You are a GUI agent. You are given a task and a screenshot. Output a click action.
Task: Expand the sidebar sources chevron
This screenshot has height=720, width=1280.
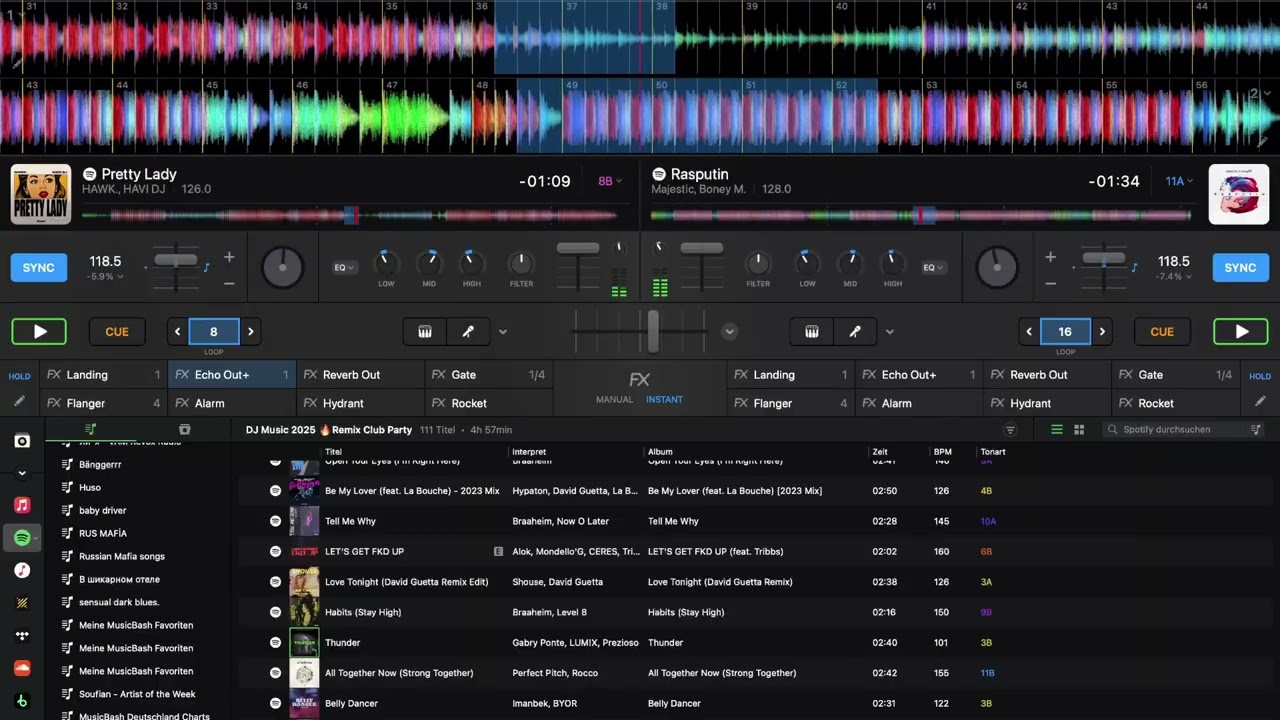point(22,473)
